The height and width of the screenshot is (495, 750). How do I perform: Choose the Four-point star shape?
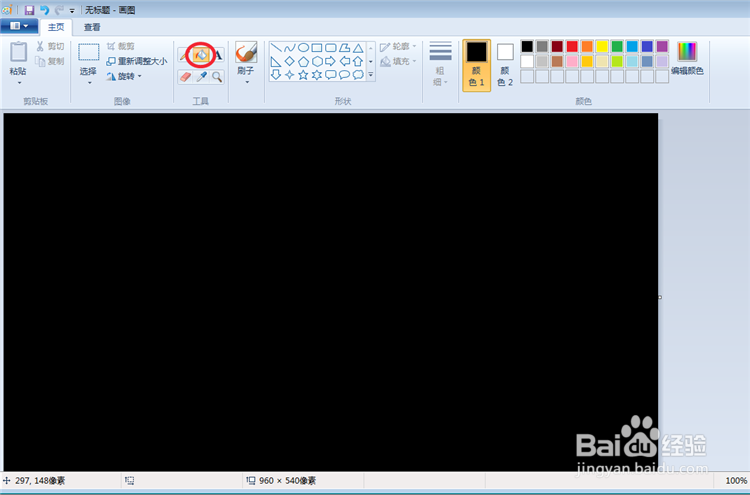pyautogui.click(x=289, y=75)
